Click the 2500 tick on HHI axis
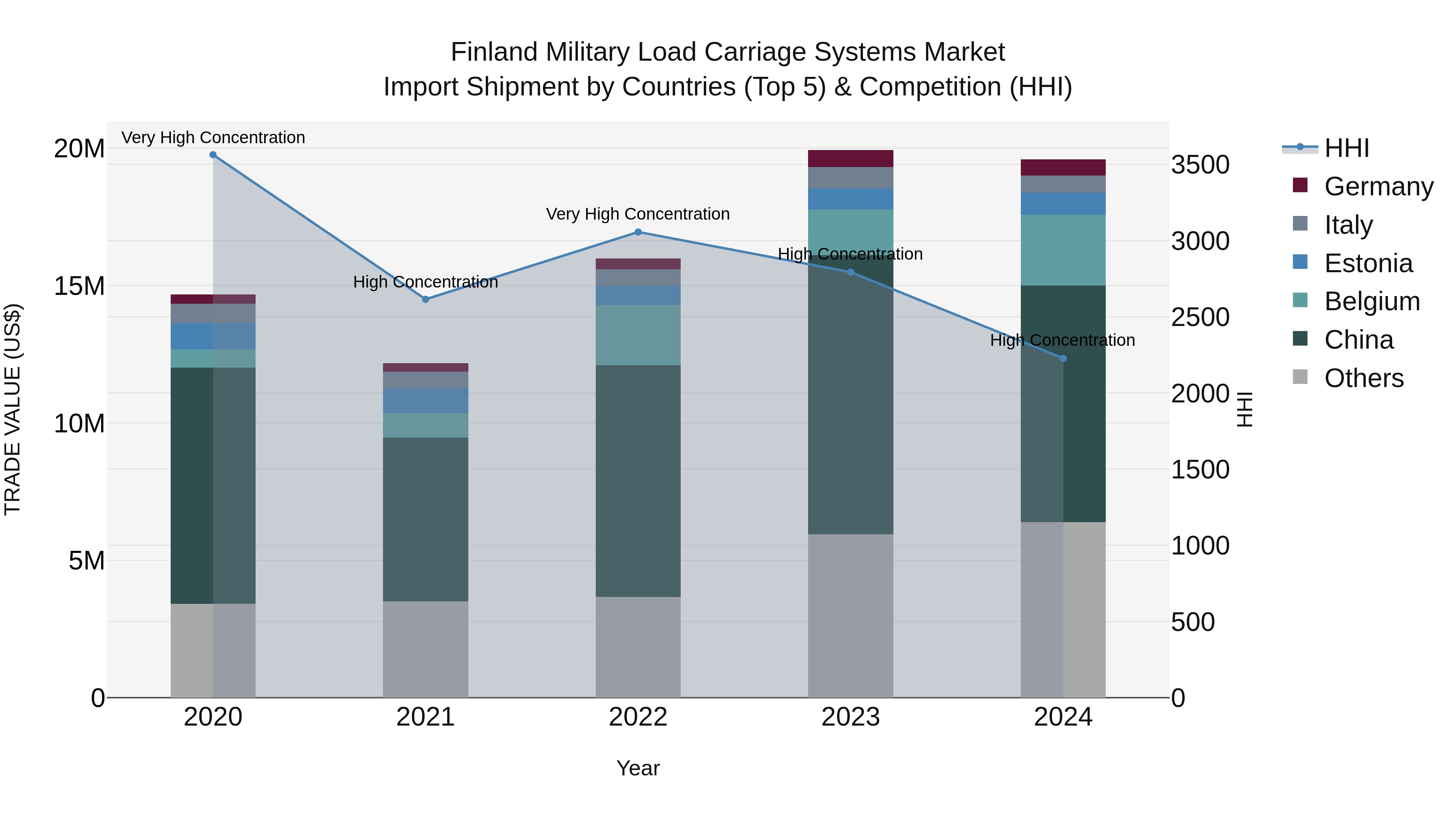Viewport: 1456px width, 819px height. (x=1200, y=317)
